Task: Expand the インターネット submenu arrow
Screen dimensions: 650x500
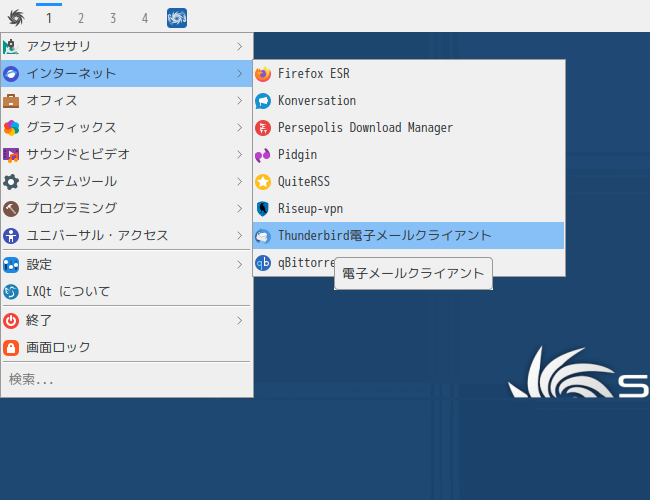Action: tap(240, 74)
